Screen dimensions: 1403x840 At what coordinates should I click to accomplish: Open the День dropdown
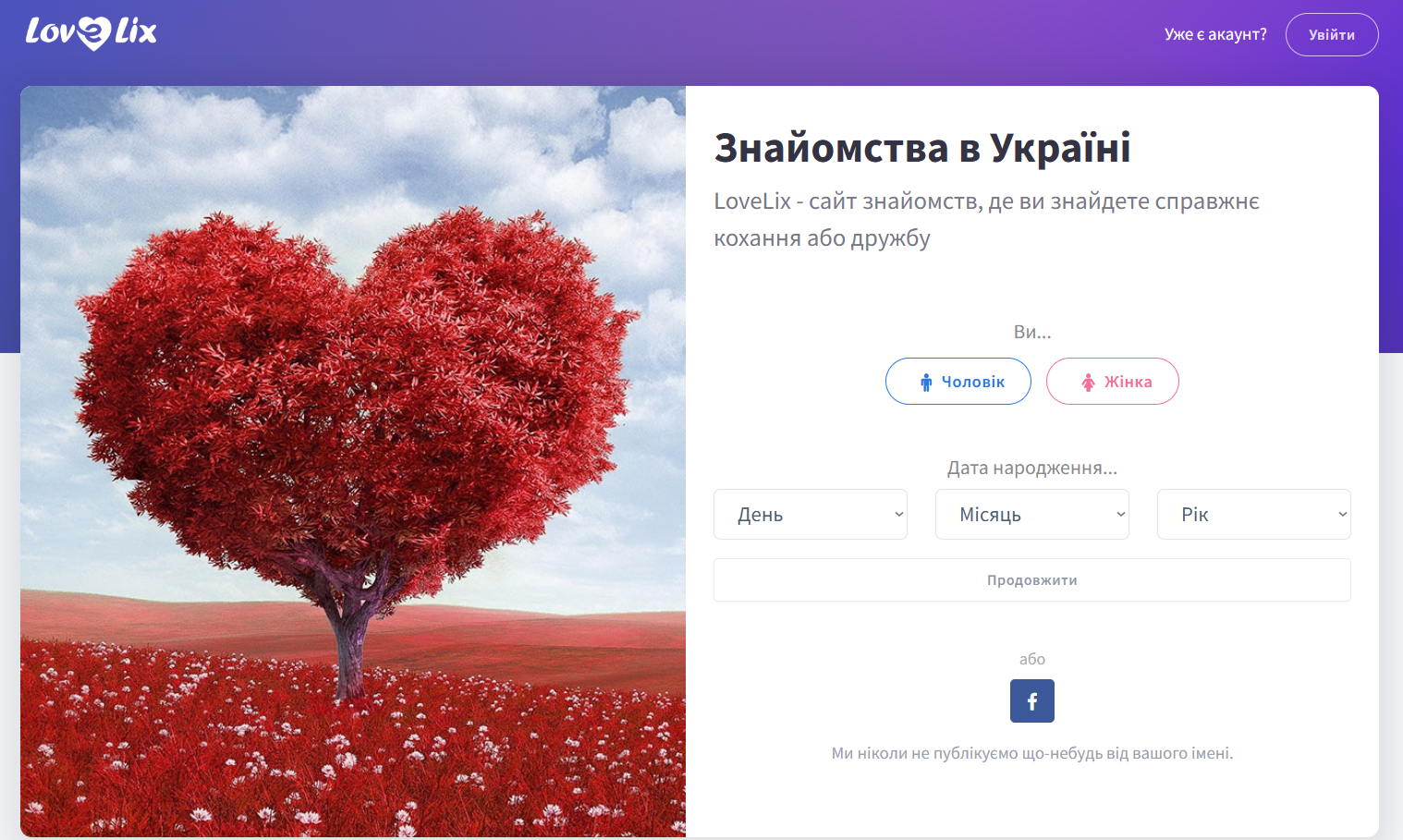pyautogui.click(x=811, y=515)
